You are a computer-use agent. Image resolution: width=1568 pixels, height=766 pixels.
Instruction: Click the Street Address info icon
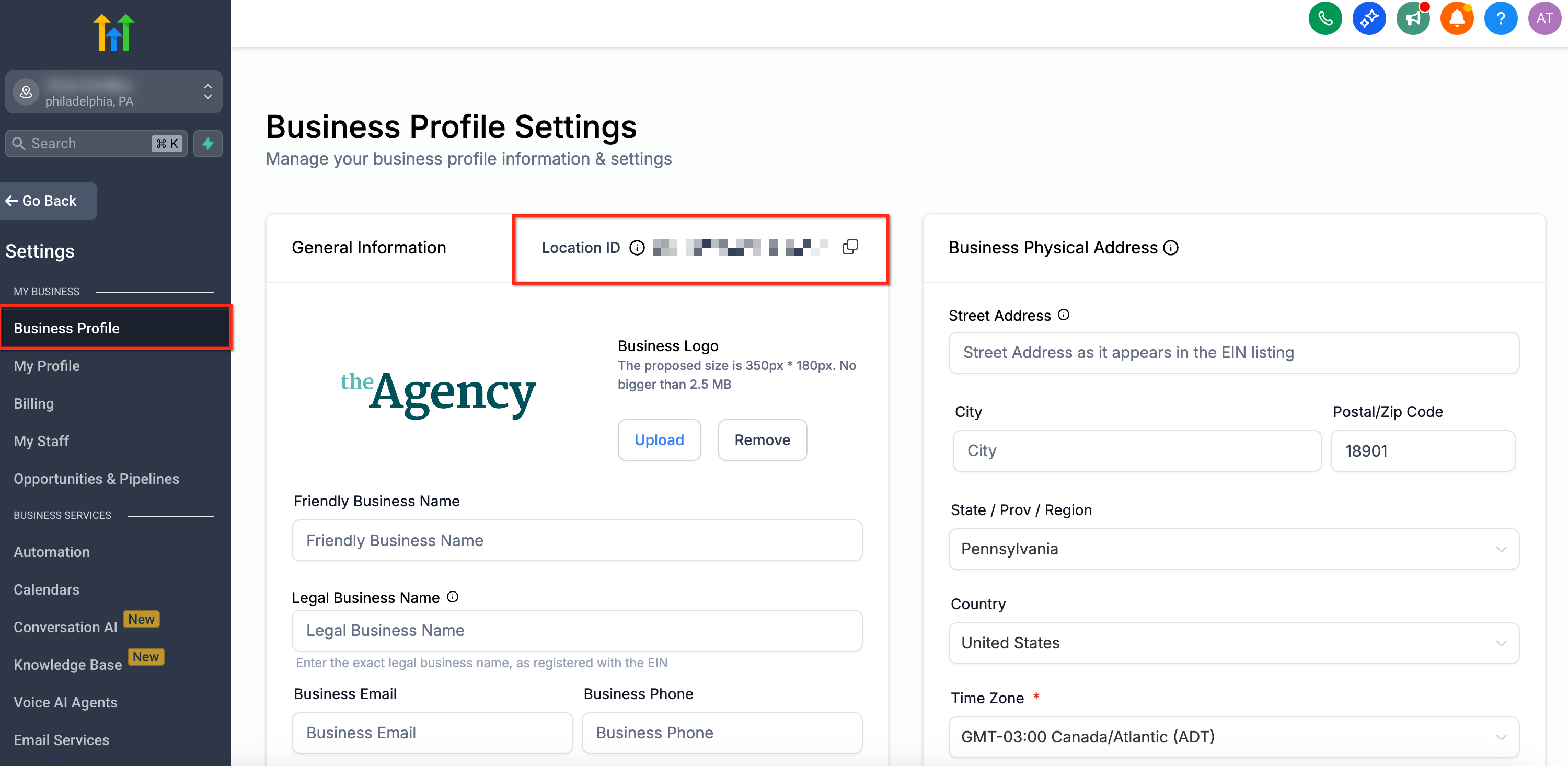point(1064,315)
